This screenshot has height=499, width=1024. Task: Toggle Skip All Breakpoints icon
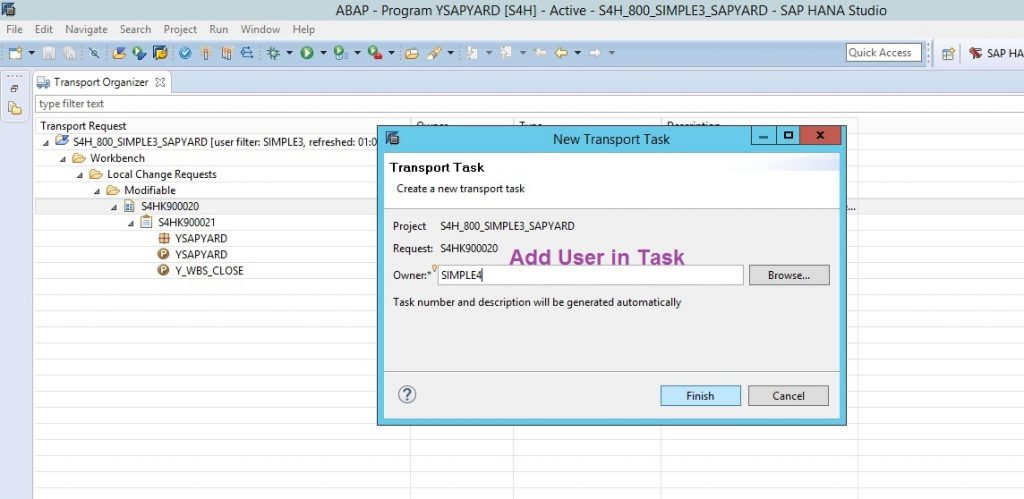[95, 54]
